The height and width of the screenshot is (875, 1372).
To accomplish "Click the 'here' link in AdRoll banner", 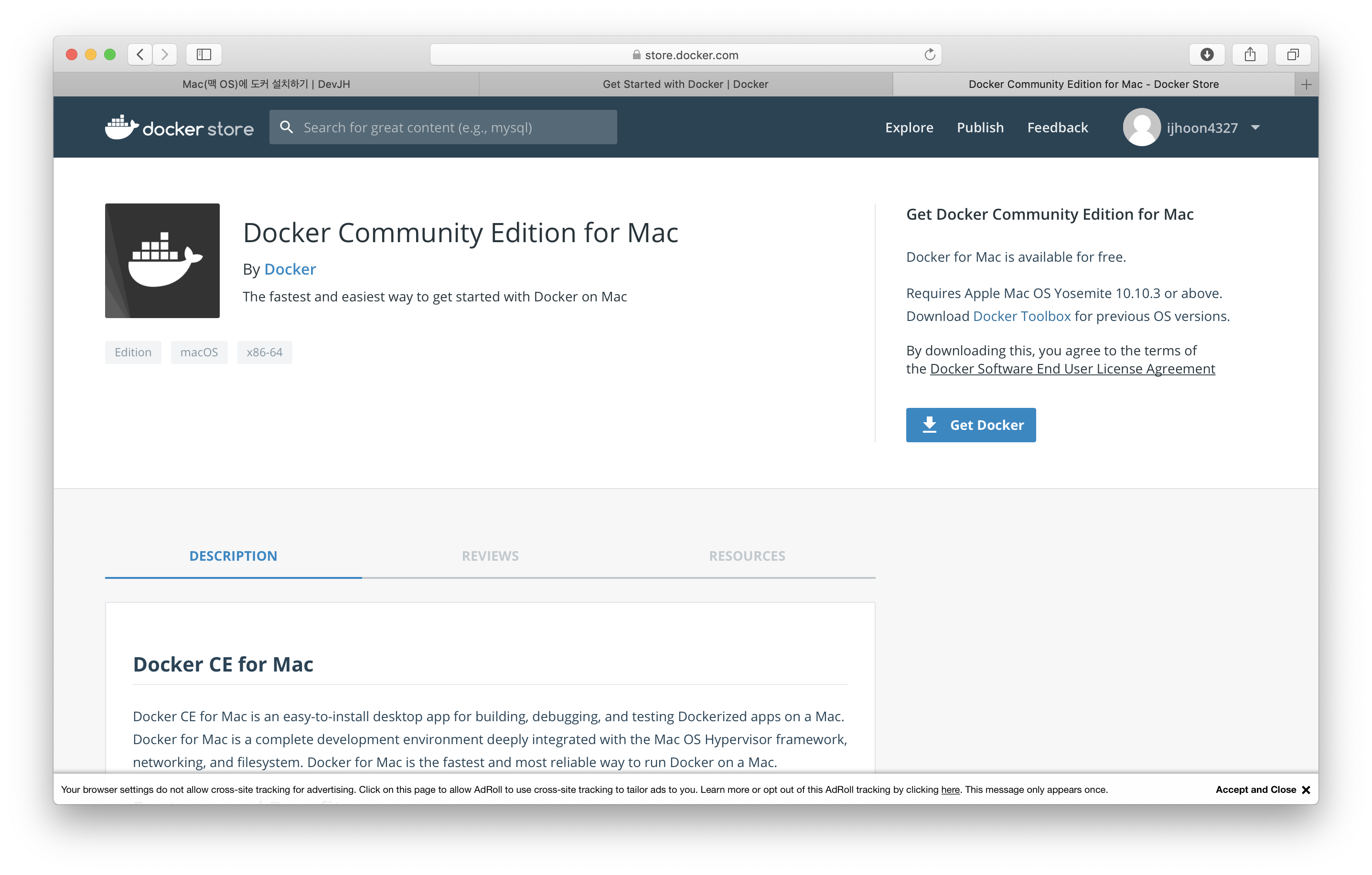I will click(950, 790).
